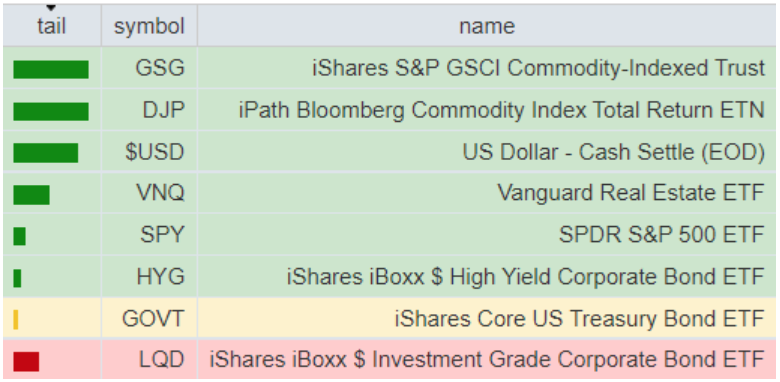Viewport: 780px width, 382px height.
Task: Select the GSG green tail bar
Action: point(51,70)
